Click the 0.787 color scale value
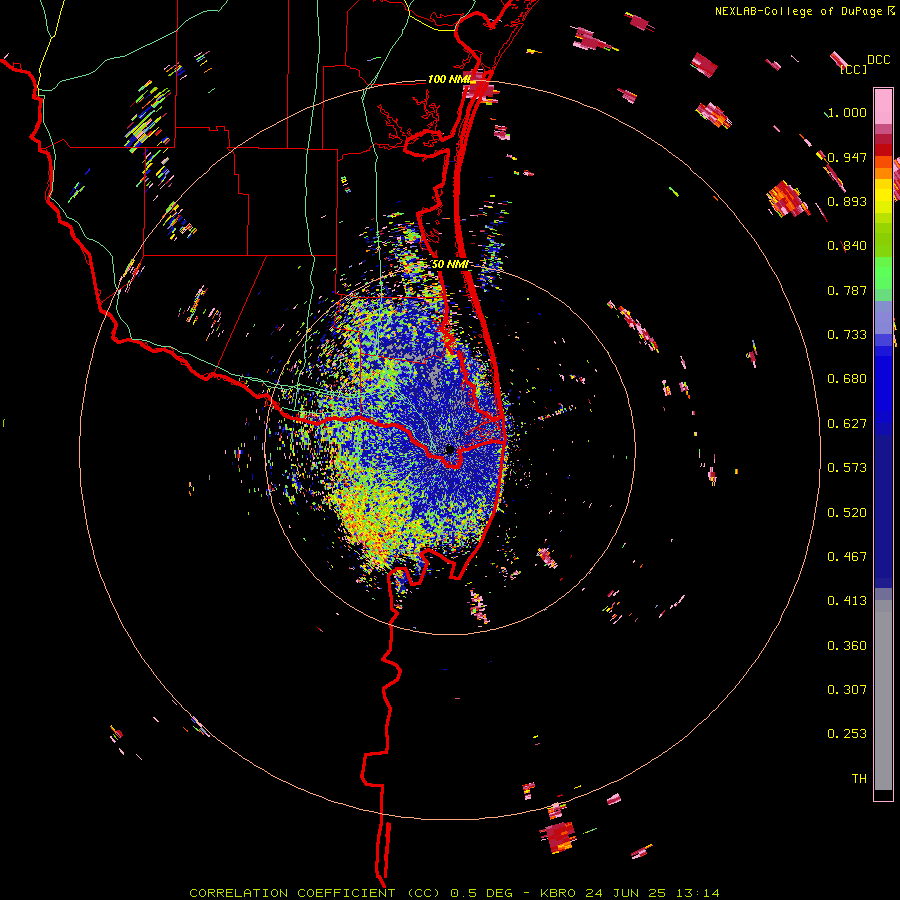 coord(847,290)
